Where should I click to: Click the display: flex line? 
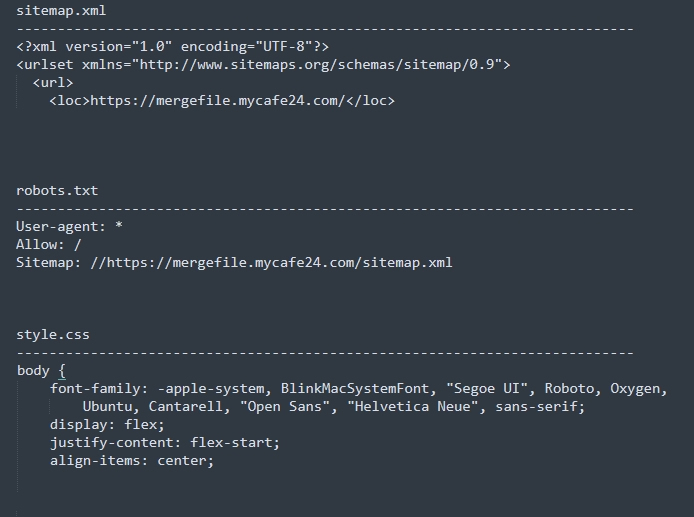[x=107, y=425]
